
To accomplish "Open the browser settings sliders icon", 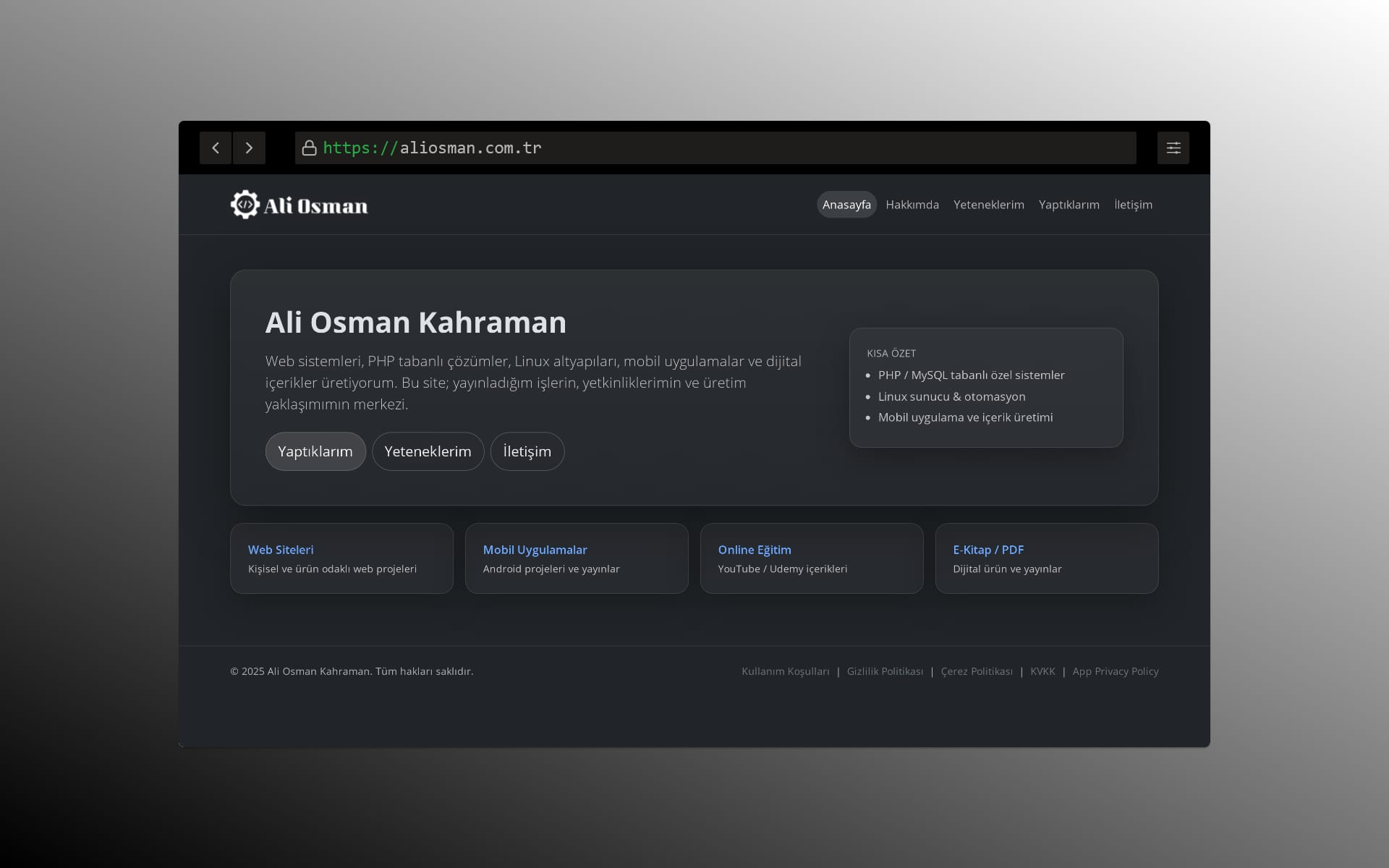I will (1173, 148).
